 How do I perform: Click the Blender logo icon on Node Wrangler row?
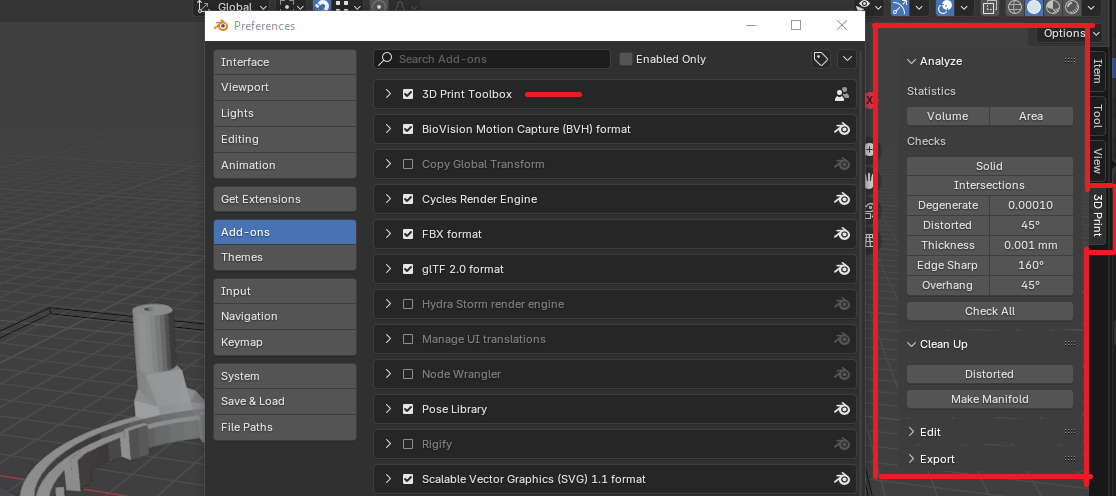842,374
